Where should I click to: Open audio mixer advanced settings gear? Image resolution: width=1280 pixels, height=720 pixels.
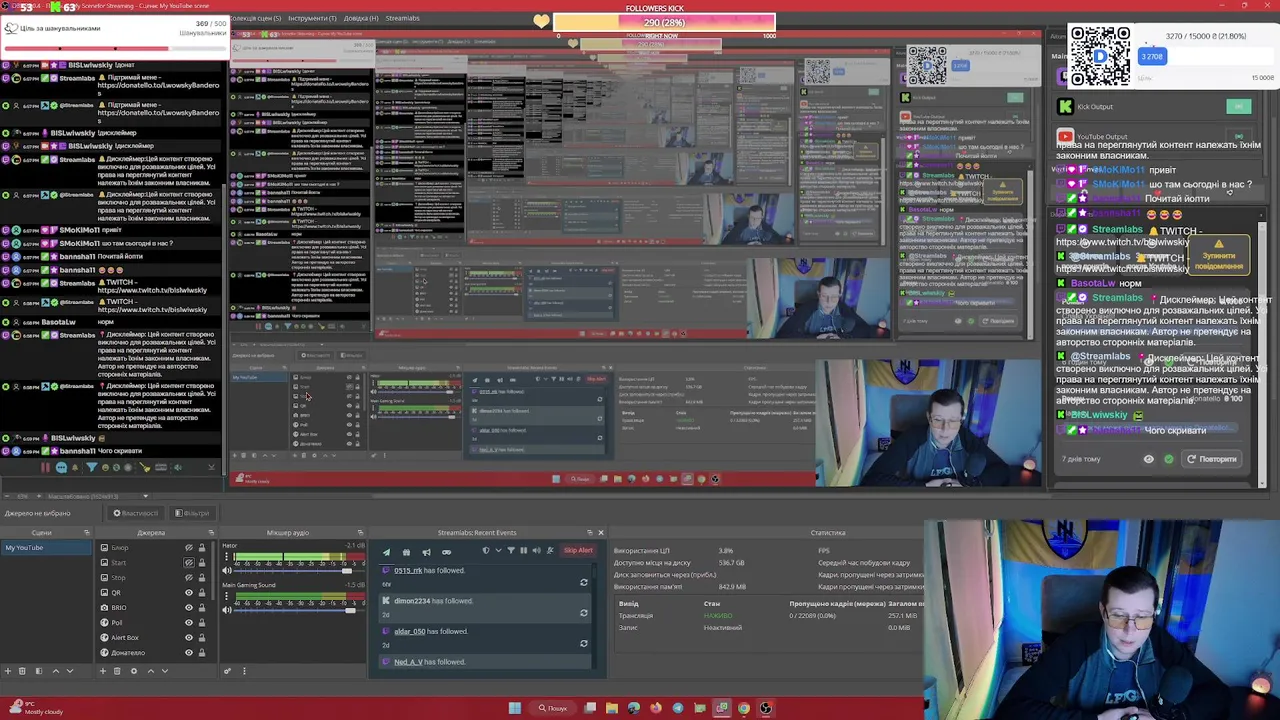[x=227, y=671]
